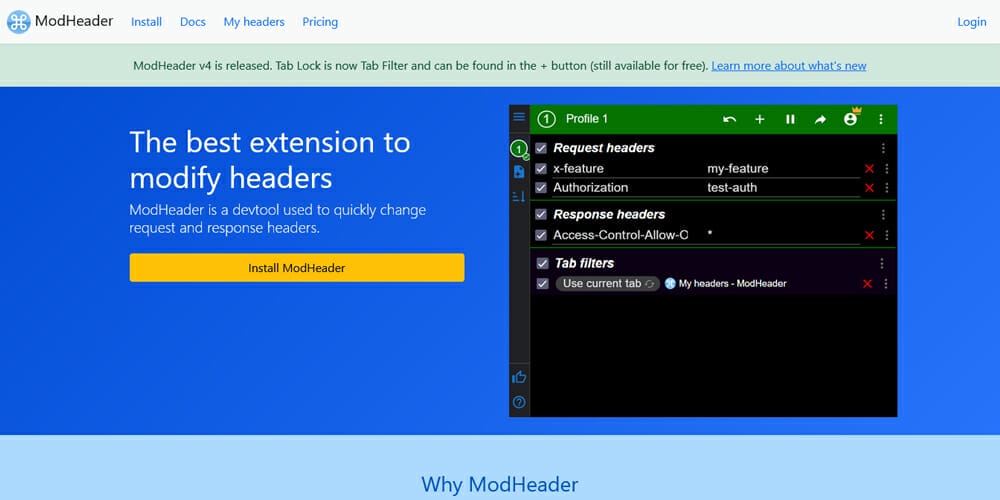Click the add profile file icon in sidebar
Screen dimensions: 1000x500
pos(519,172)
